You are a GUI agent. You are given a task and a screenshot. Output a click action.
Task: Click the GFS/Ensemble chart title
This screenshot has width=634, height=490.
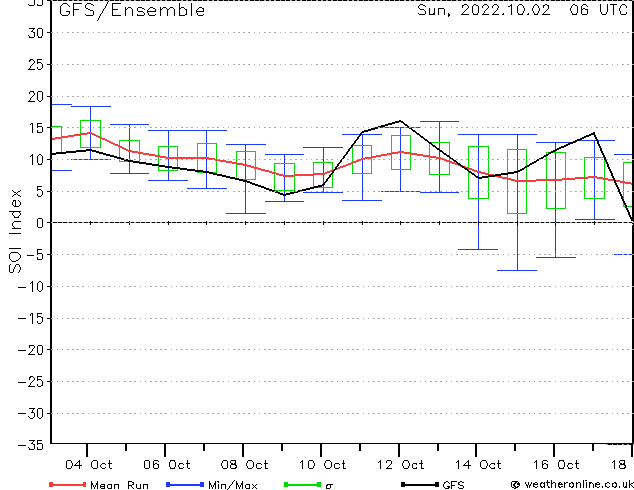132,11
